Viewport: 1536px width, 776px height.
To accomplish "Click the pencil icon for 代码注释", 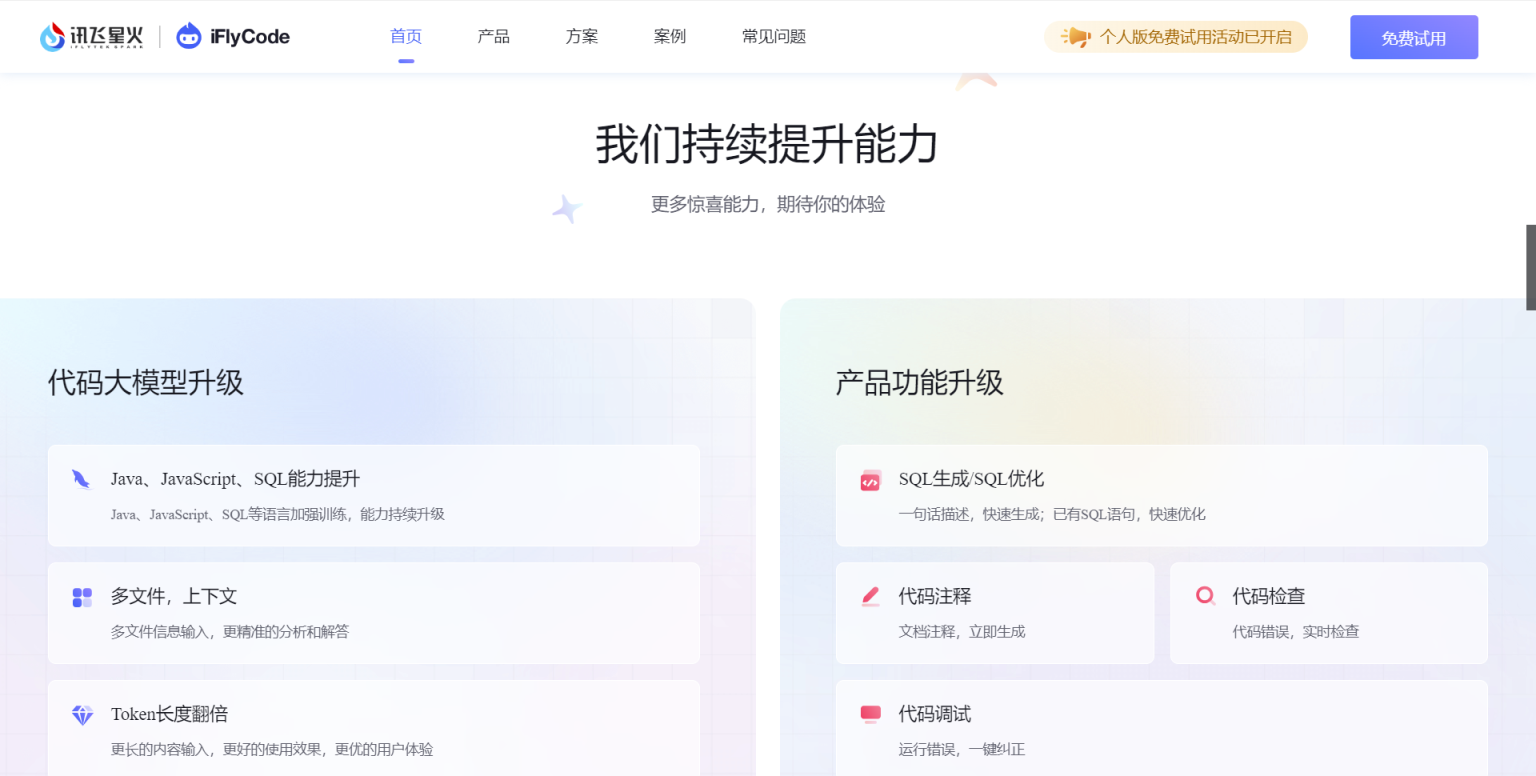I will [x=870, y=597].
